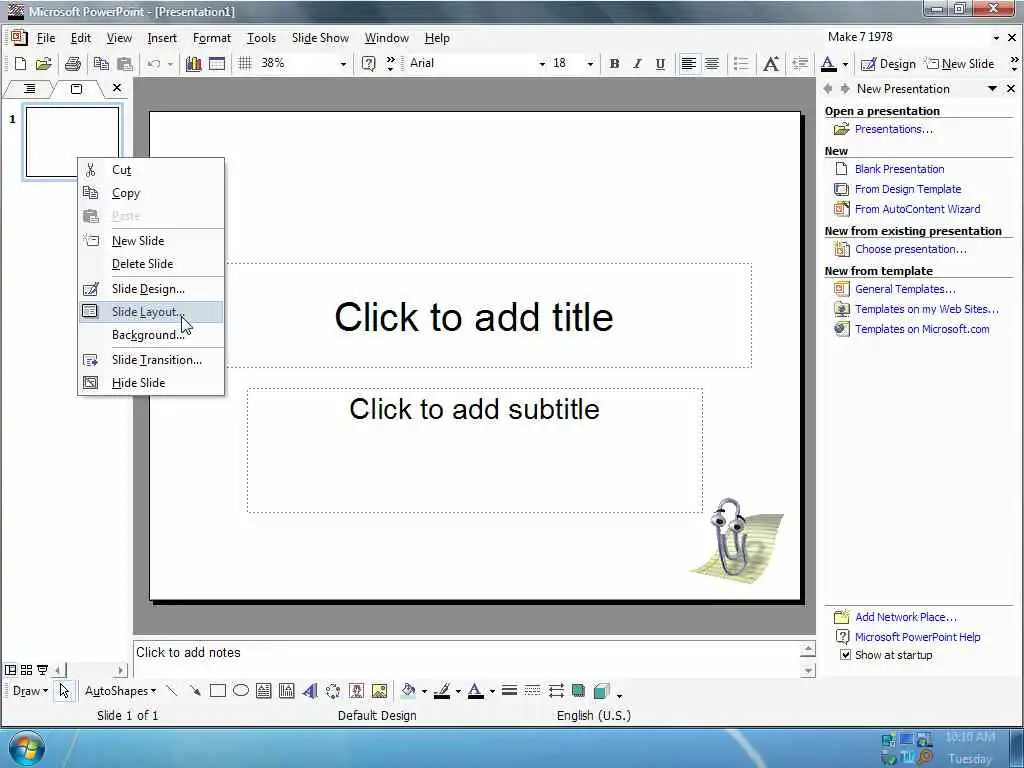Open the toolbar Font Color dropdown arrow
This screenshot has width=1024, height=768.
(845, 64)
